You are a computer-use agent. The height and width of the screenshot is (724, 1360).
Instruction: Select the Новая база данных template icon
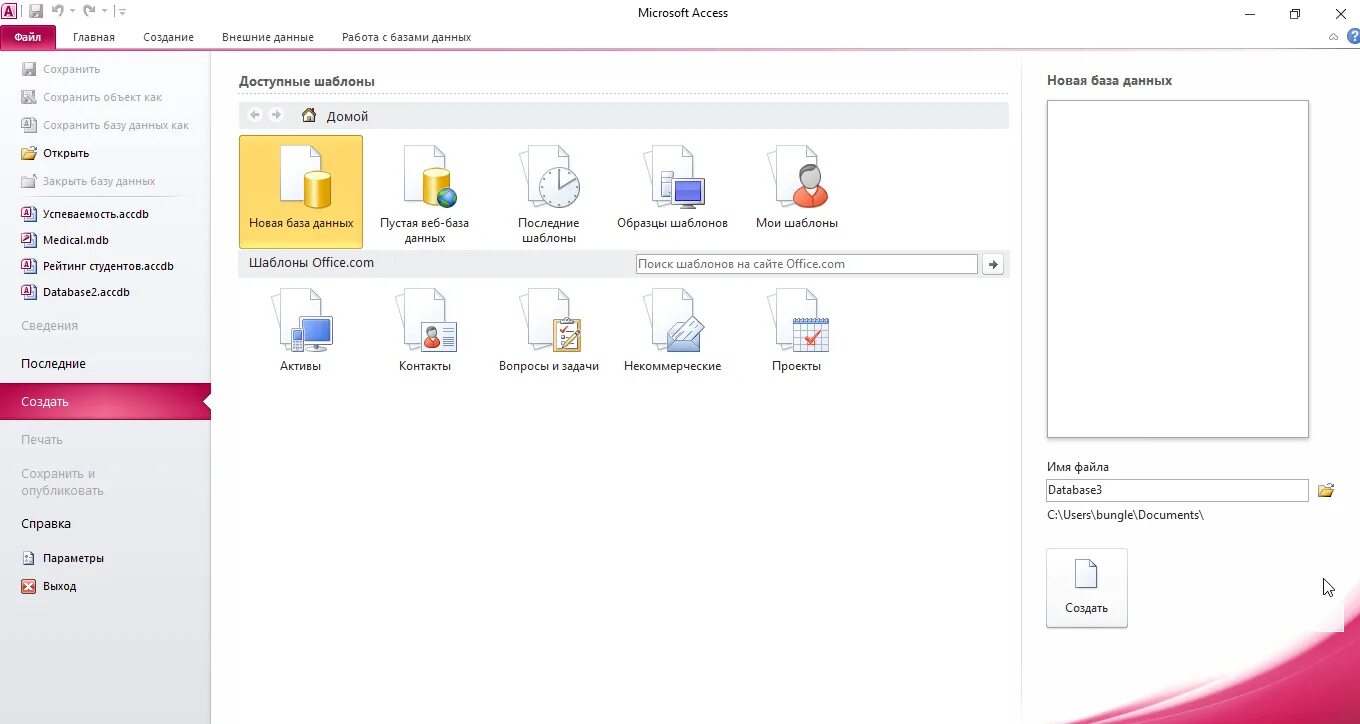pyautogui.click(x=301, y=191)
